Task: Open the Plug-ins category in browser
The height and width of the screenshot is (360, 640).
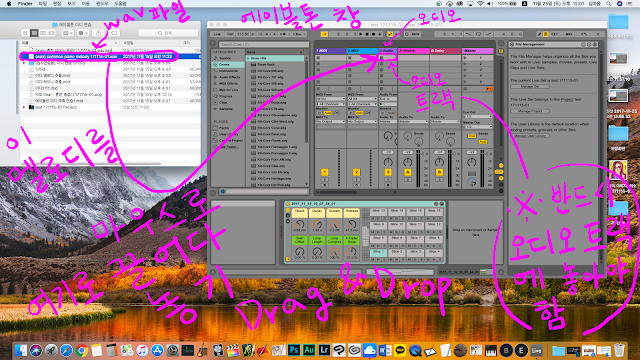Action: (x=225, y=96)
